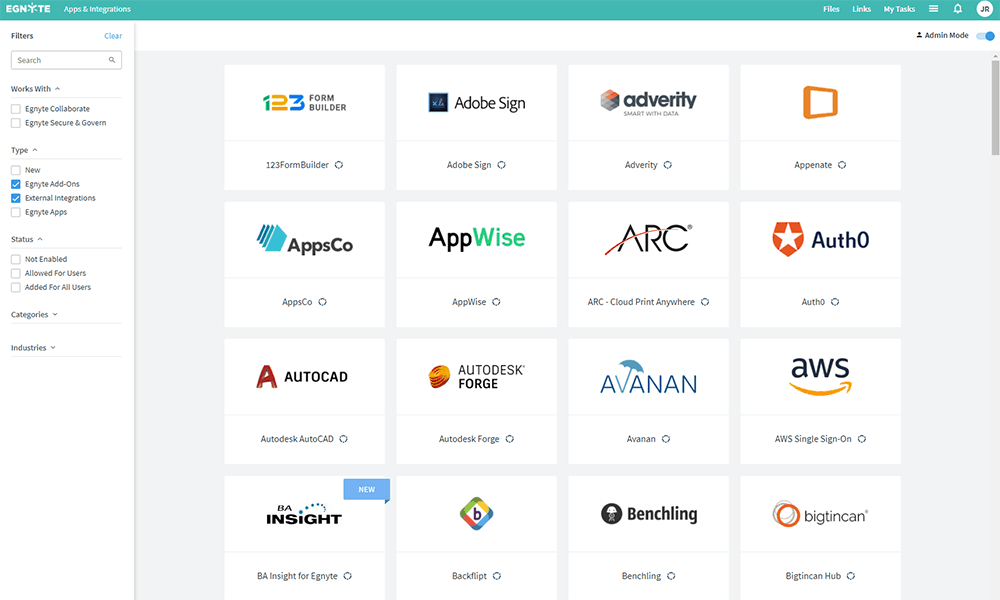Open the AppsCo app name link

(x=297, y=302)
